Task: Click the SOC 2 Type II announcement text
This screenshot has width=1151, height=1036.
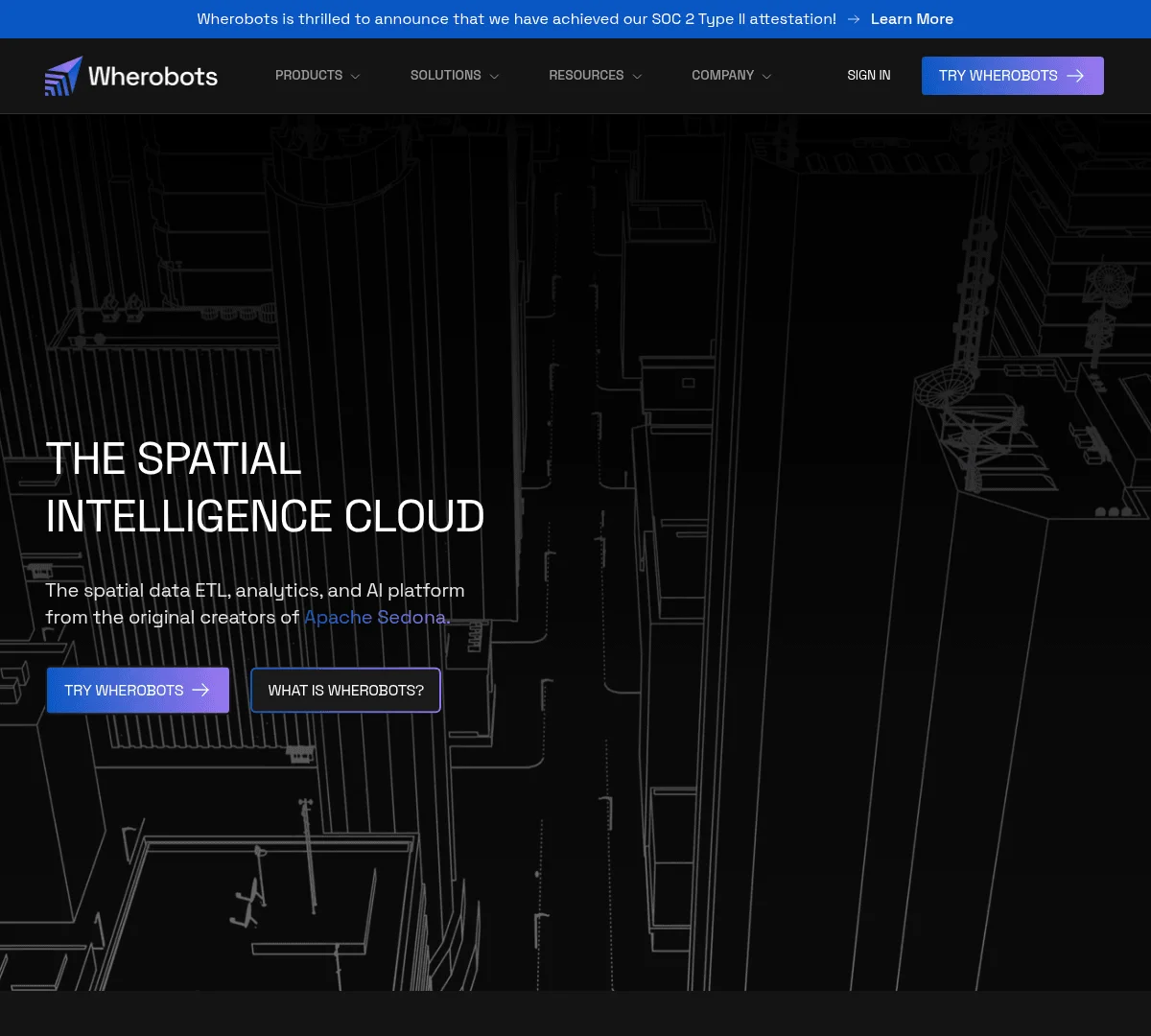Action: tap(516, 19)
